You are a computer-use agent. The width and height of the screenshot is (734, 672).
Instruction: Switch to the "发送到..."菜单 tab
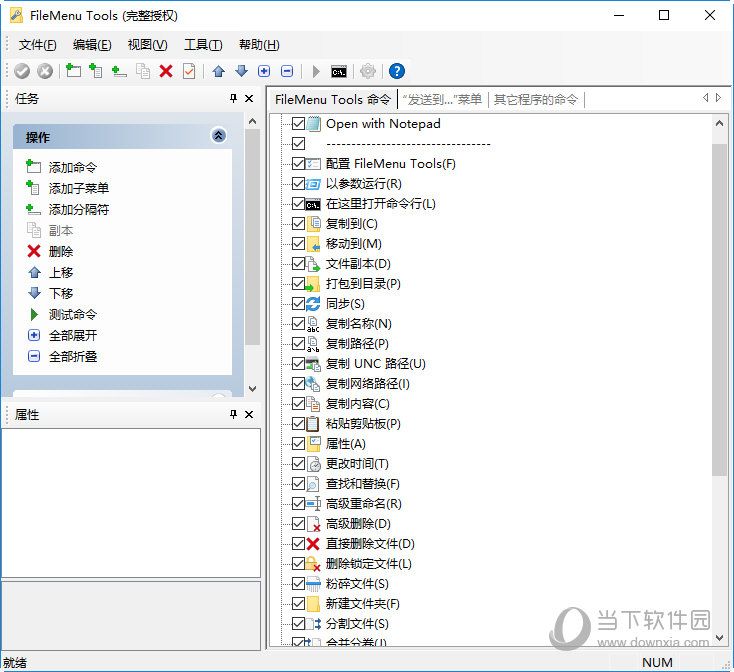tap(442, 99)
